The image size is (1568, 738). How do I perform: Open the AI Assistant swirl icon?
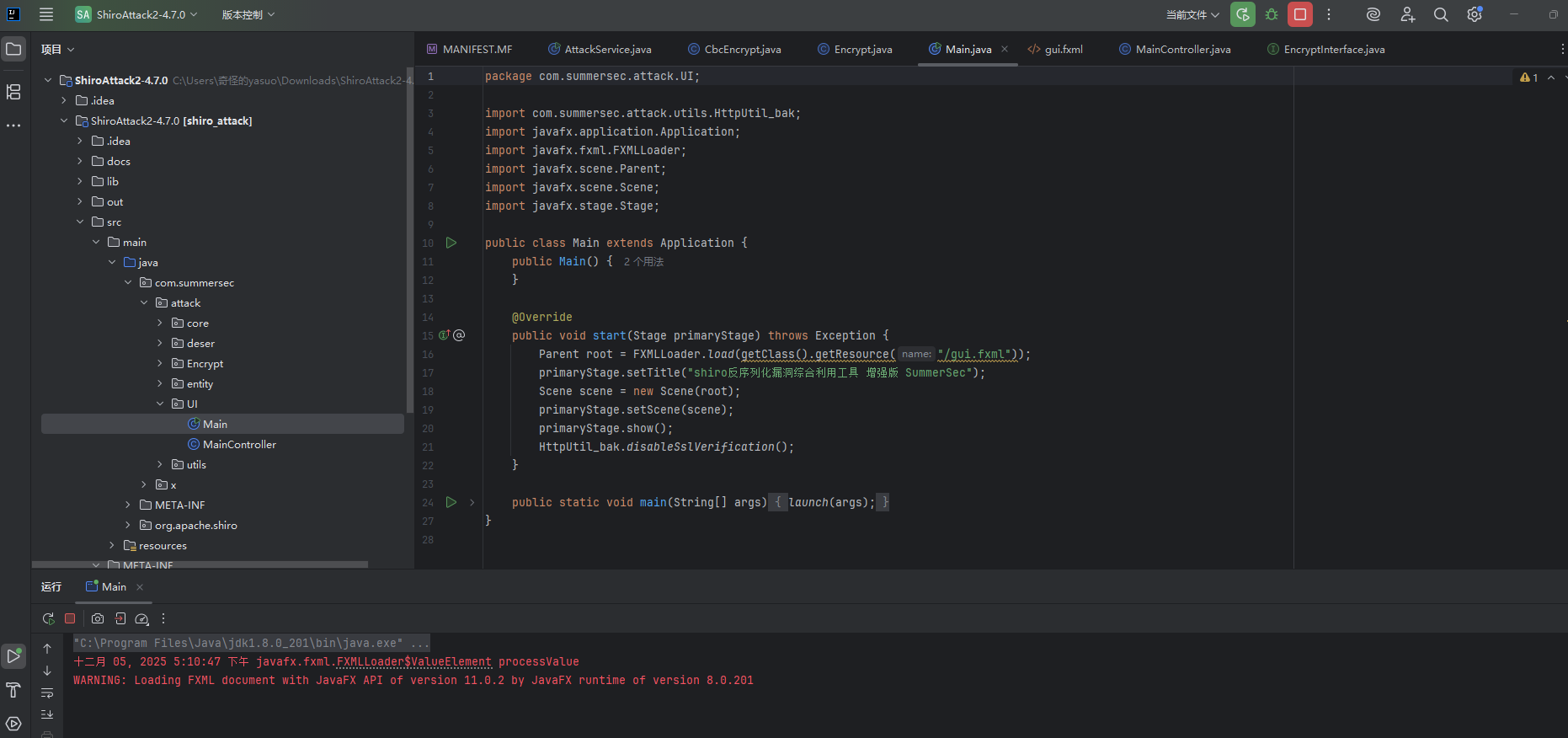1373,14
